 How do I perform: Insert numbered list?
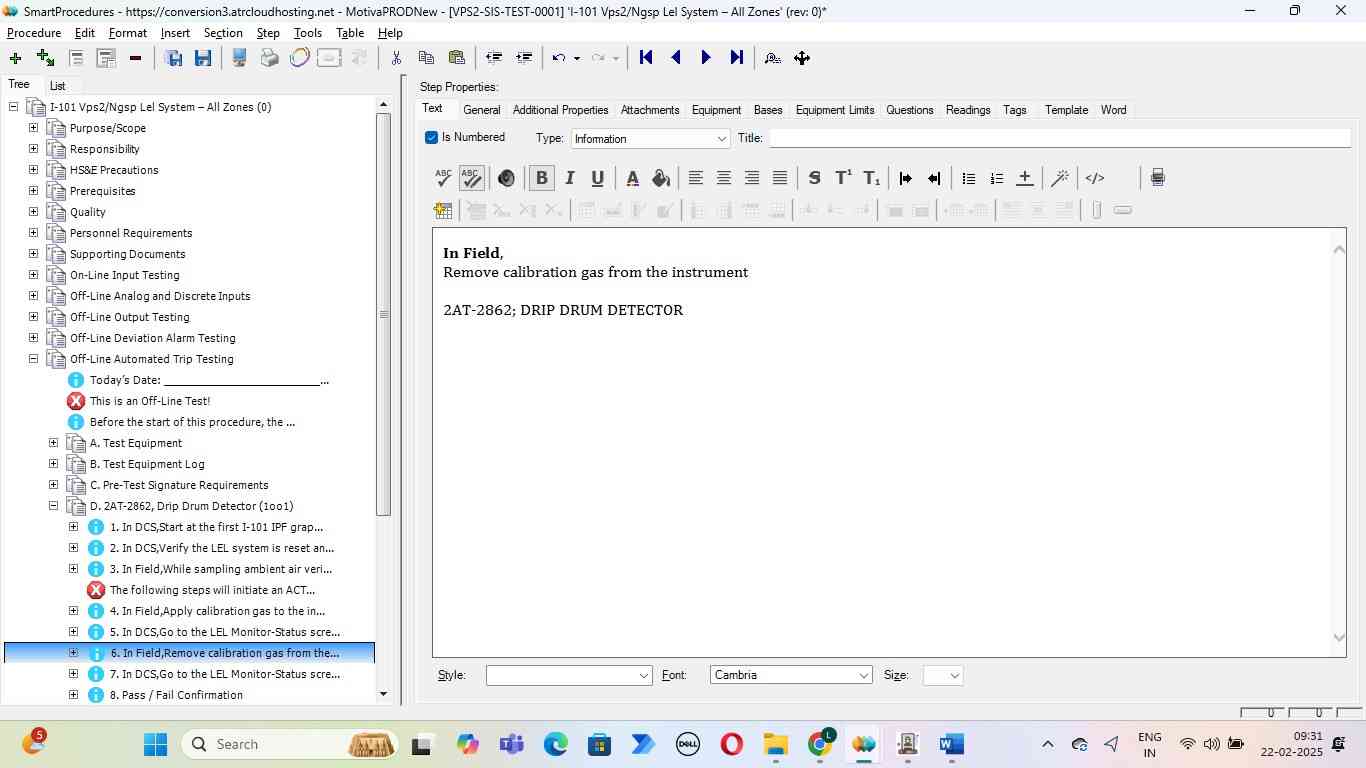click(x=996, y=178)
